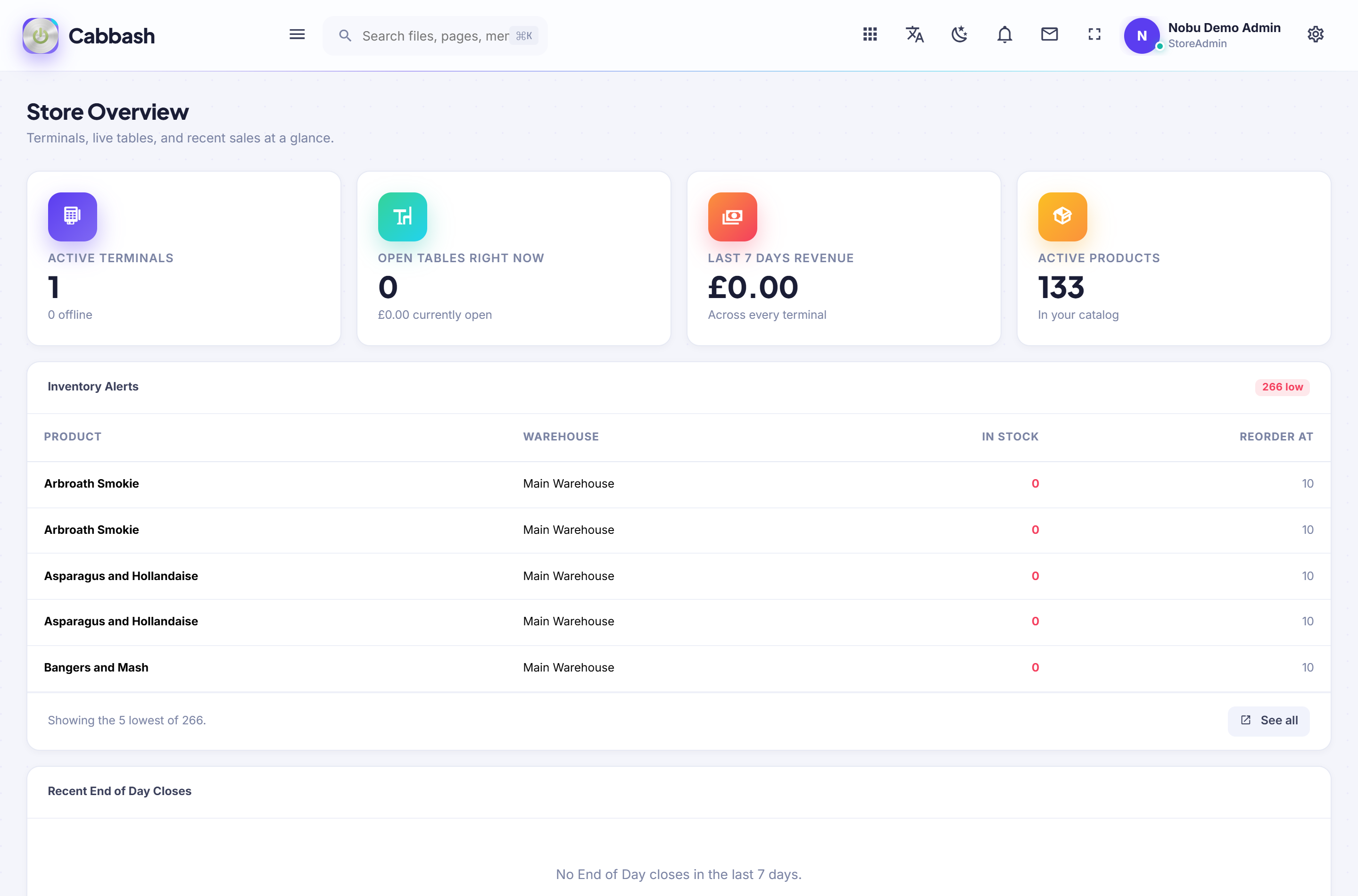Click Main Warehouse in Bangers and Mash row
1358x896 pixels.
pyautogui.click(x=569, y=668)
